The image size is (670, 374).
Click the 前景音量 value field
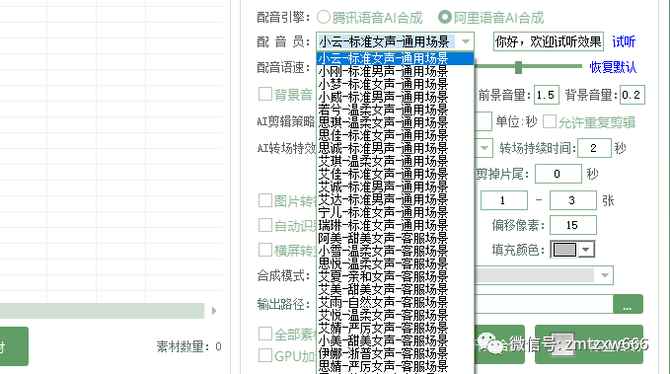[x=546, y=95]
